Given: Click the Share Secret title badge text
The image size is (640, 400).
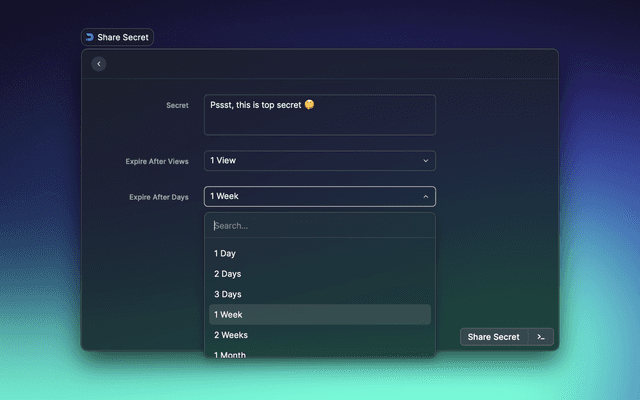Looking at the screenshot, I should point(123,37).
